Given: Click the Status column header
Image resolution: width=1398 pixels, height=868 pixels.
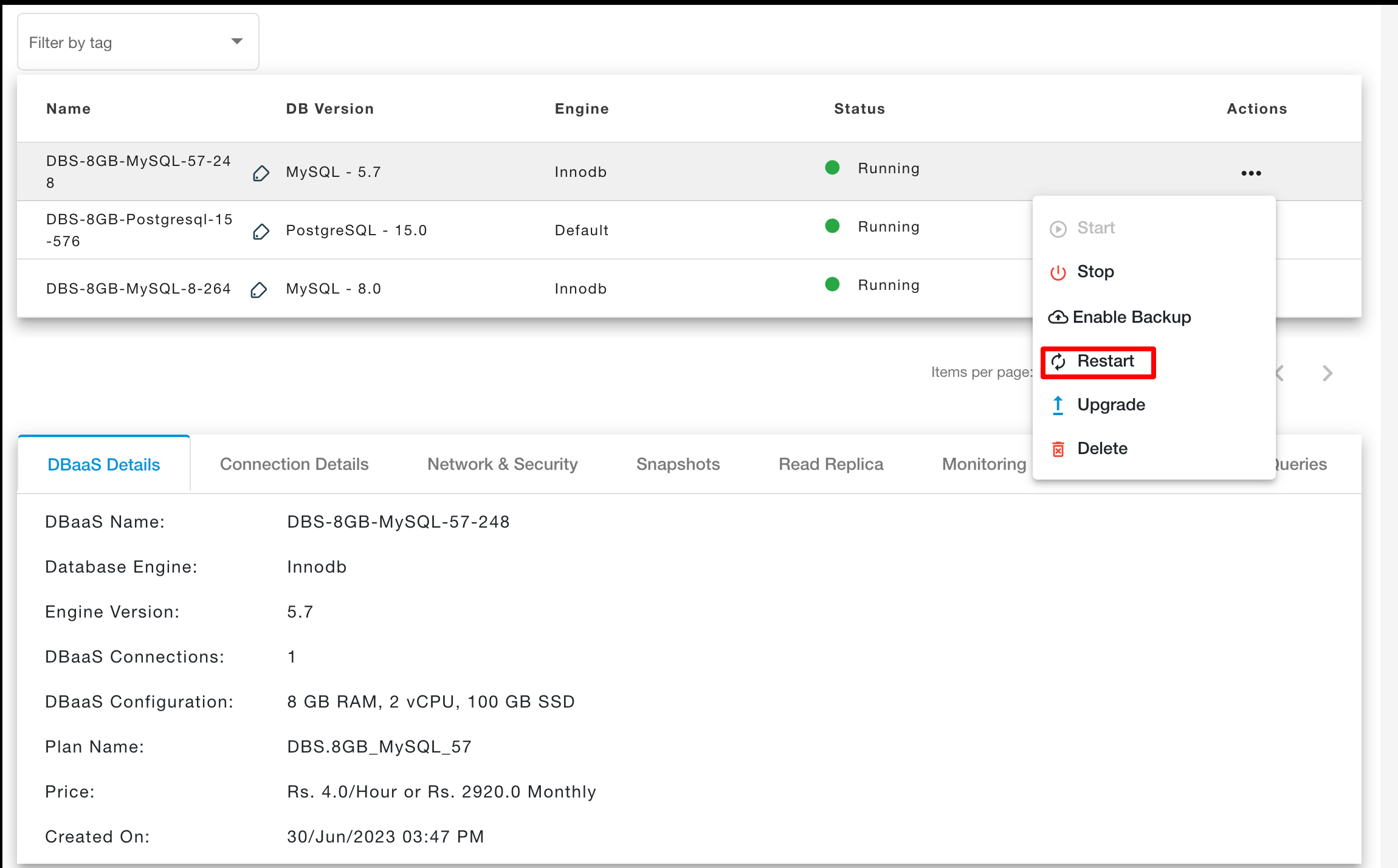Looking at the screenshot, I should 859,109.
